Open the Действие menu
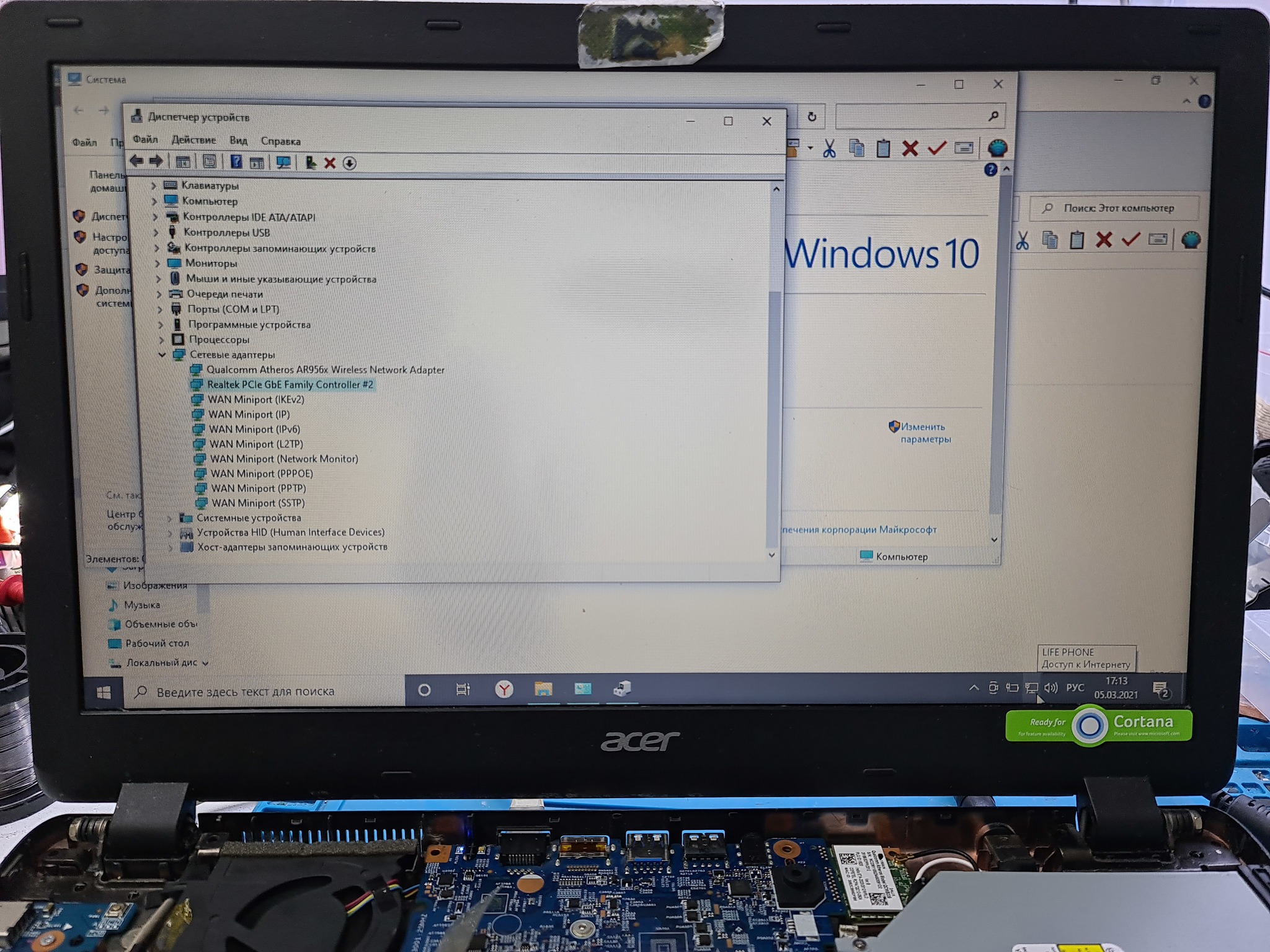Image resolution: width=1270 pixels, height=952 pixels. click(x=193, y=140)
